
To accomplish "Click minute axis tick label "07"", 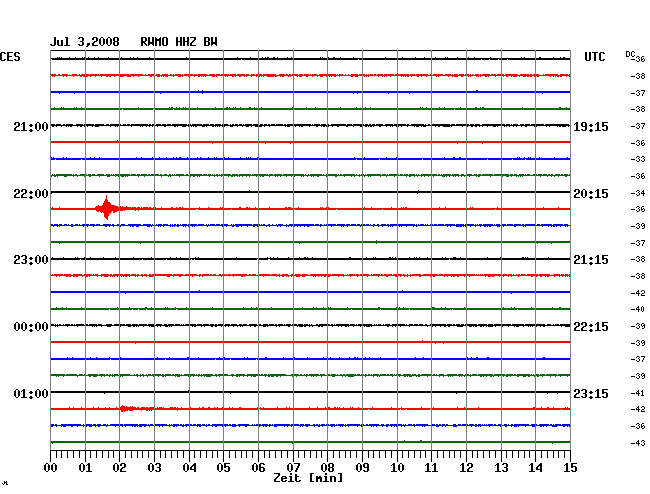I will 293,468.
